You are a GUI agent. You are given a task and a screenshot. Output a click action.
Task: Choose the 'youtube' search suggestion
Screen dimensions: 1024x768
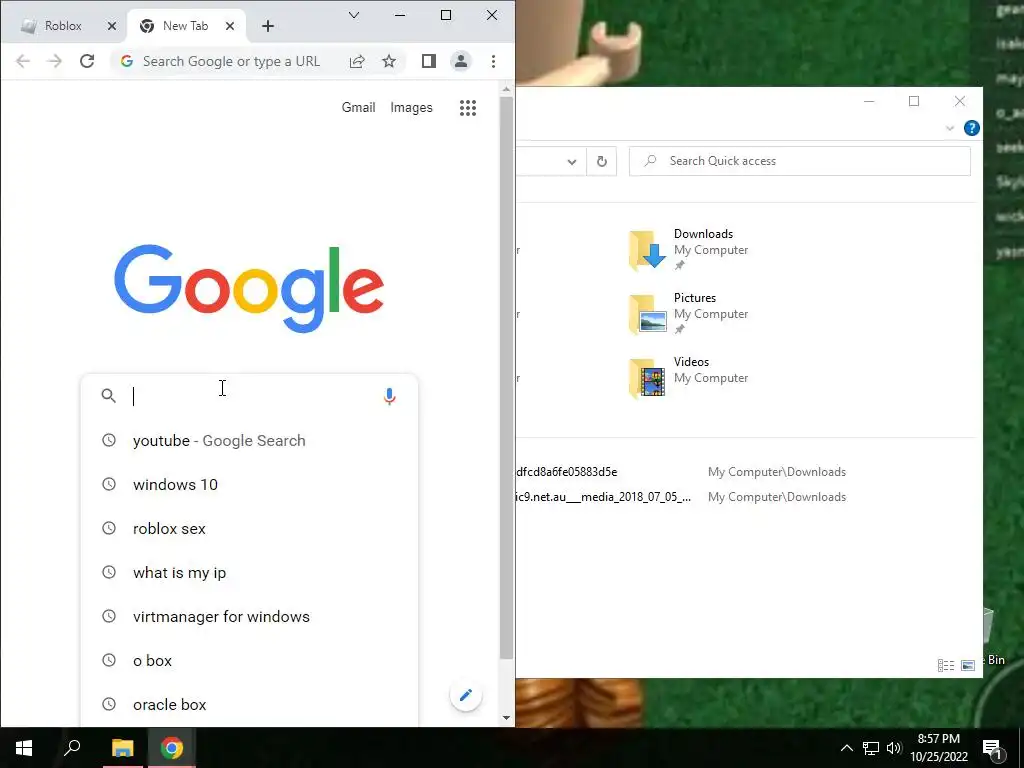(x=249, y=441)
